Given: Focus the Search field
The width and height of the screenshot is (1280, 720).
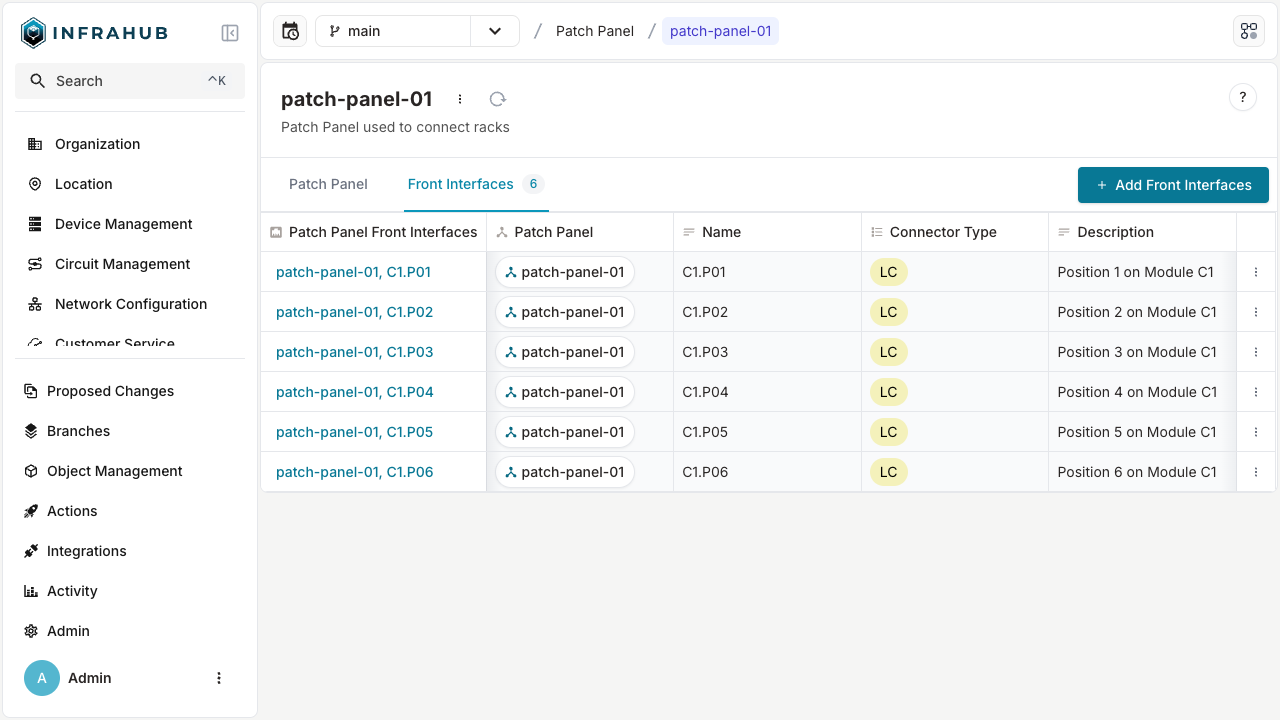Looking at the screenshot, I should coord(130,81).
